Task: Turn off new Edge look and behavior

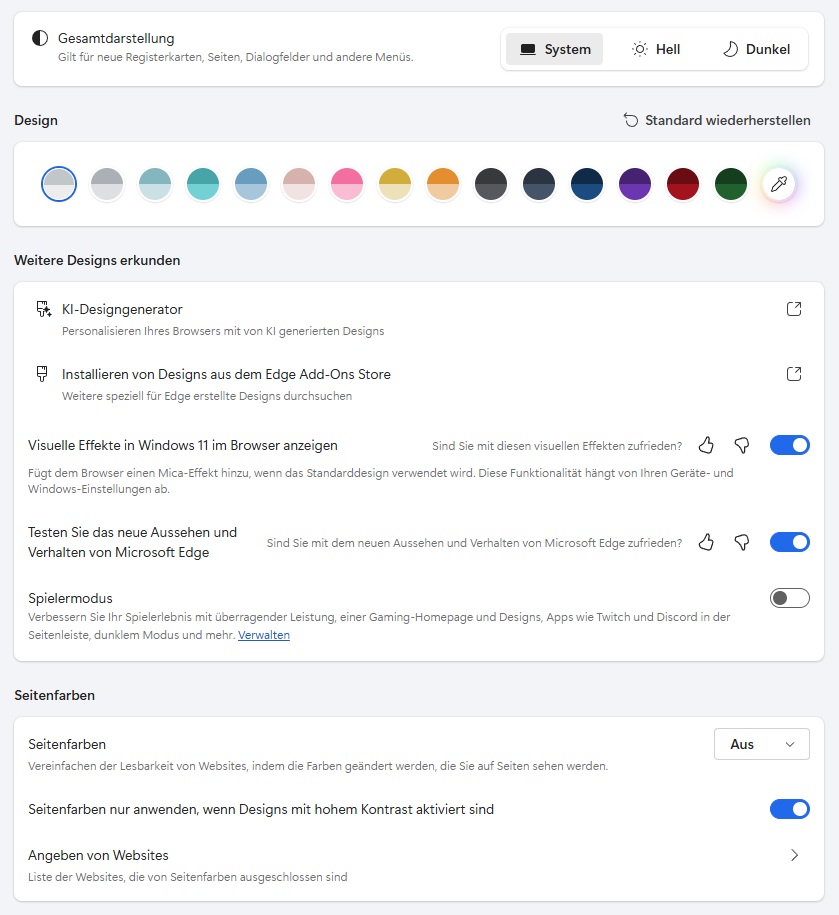Action: point(789,542)
